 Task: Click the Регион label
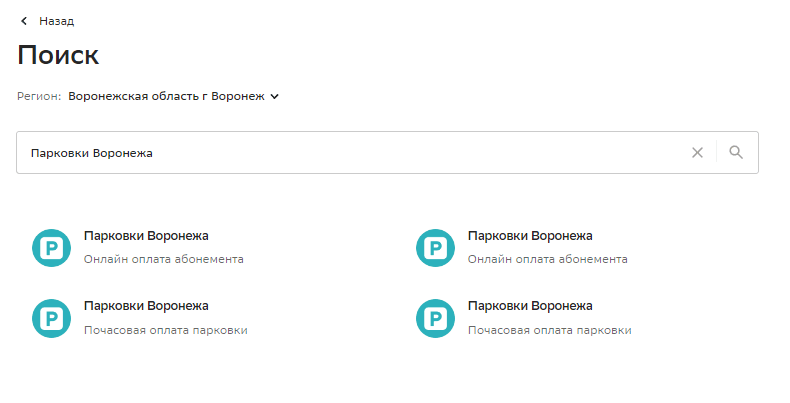click(x=39, y=96)
